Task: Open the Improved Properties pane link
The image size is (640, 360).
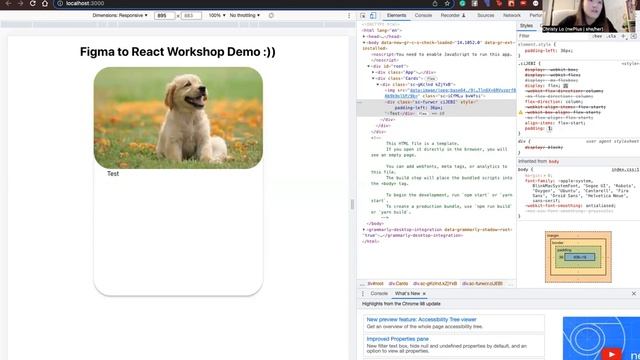Action: point(397,339)
